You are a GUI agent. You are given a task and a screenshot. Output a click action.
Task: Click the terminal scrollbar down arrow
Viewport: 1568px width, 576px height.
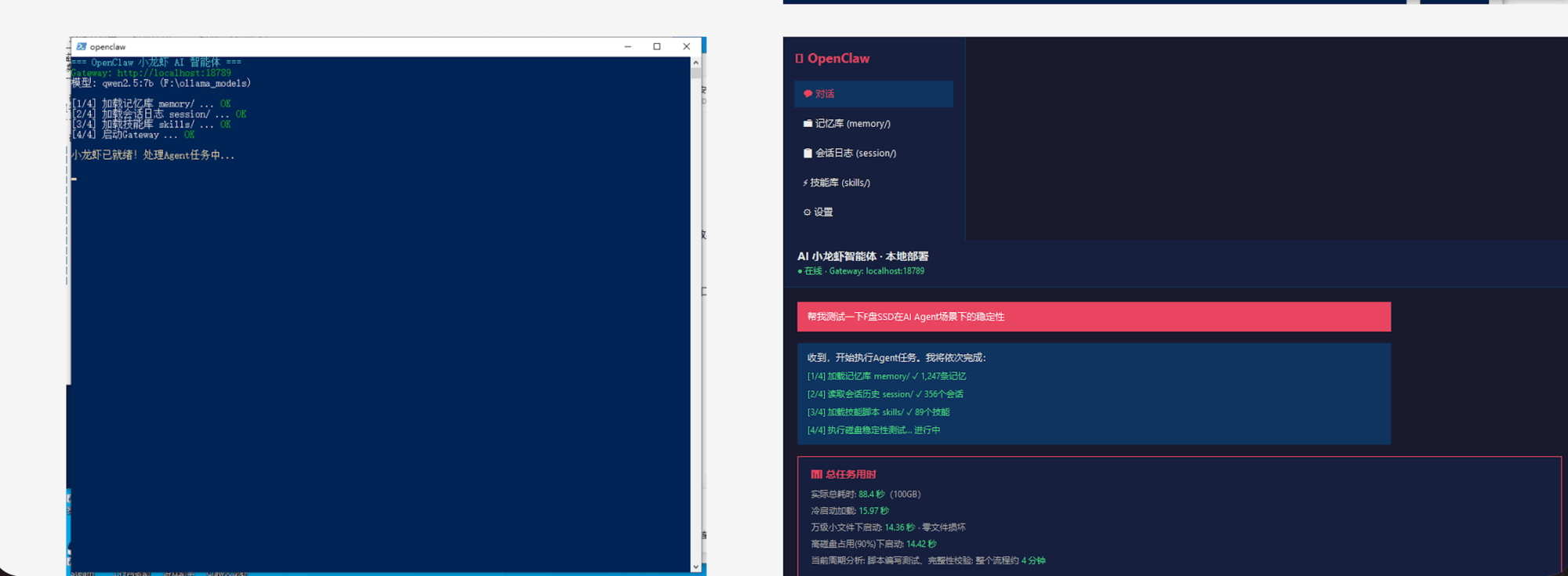coord(695,567)
